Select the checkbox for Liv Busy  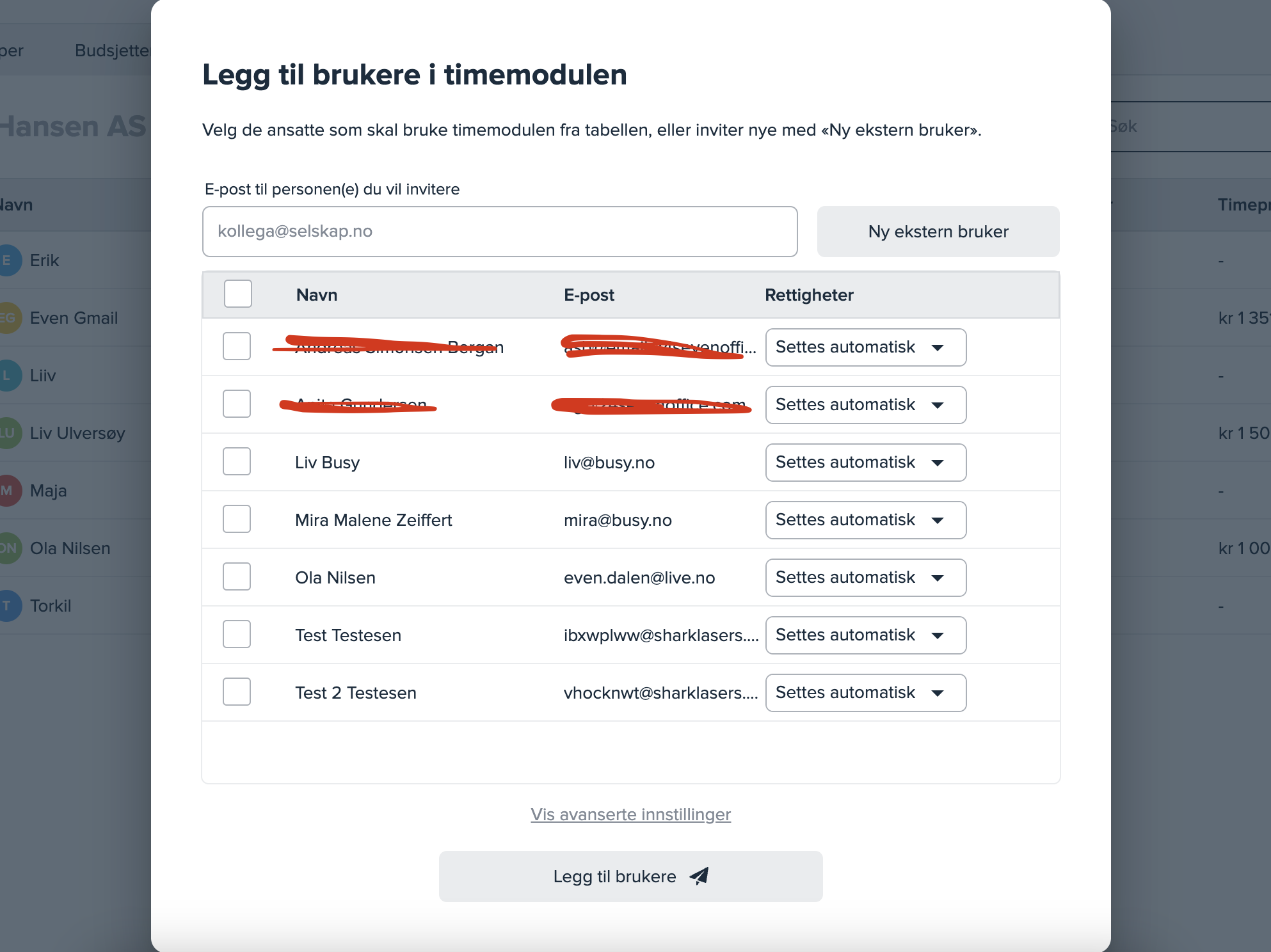point(237,461)
